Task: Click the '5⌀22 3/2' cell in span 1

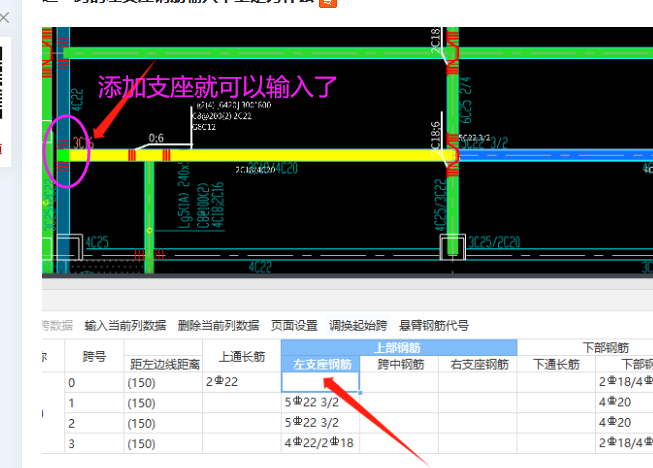Action: (320, 403)
